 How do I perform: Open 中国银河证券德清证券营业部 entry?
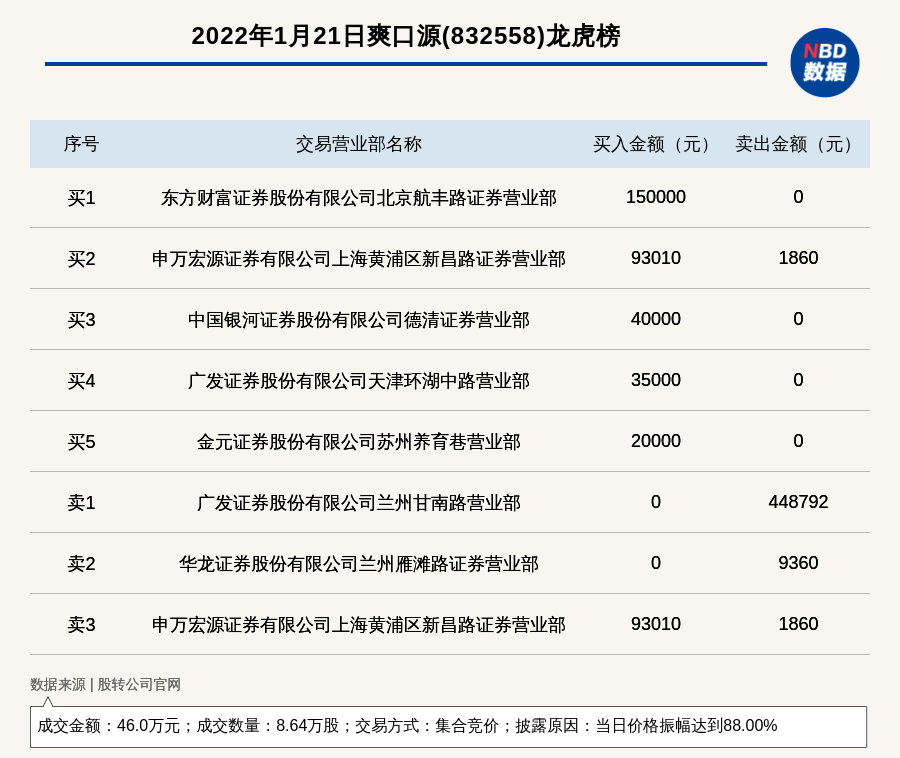pyautogui.click(x=358, y=320)
